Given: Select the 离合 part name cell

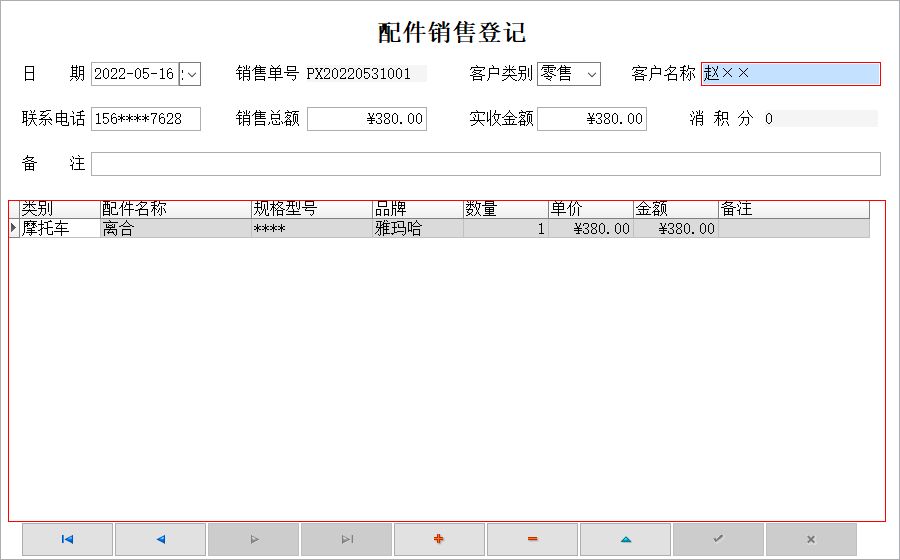Looking at the screenshot, I should coord(176,228).
